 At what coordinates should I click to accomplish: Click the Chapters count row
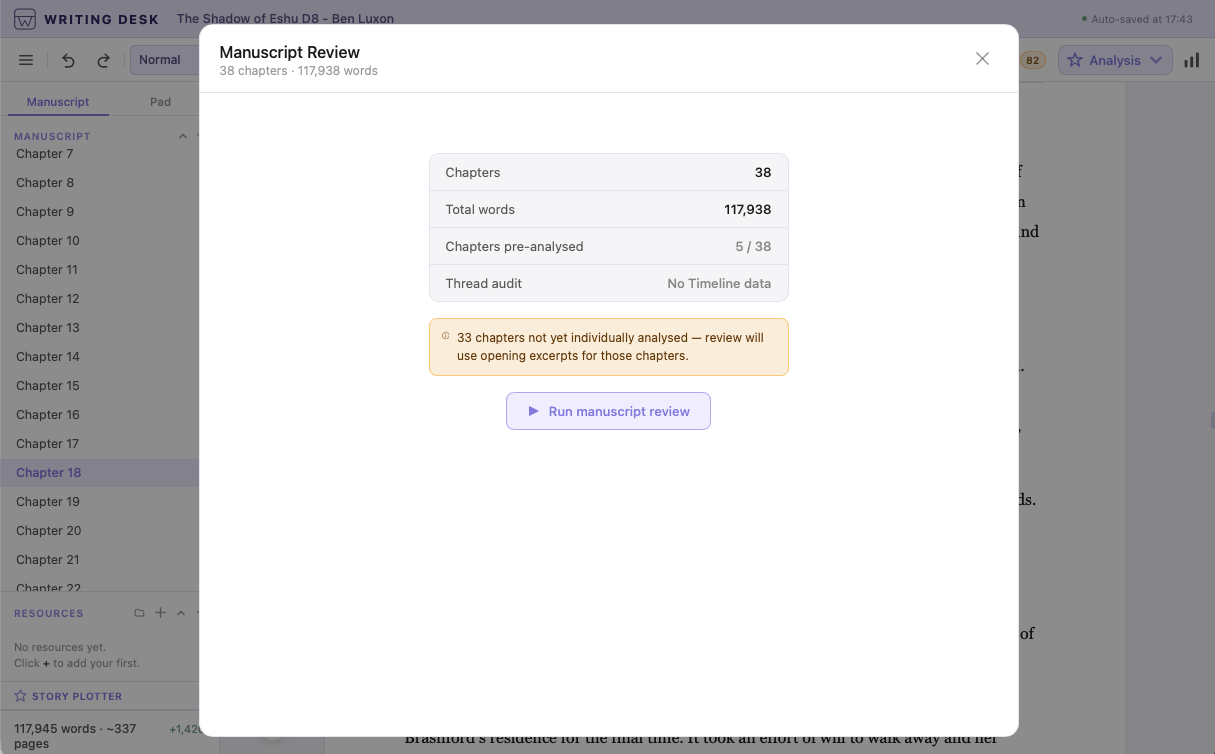click(x=608, y=172)
